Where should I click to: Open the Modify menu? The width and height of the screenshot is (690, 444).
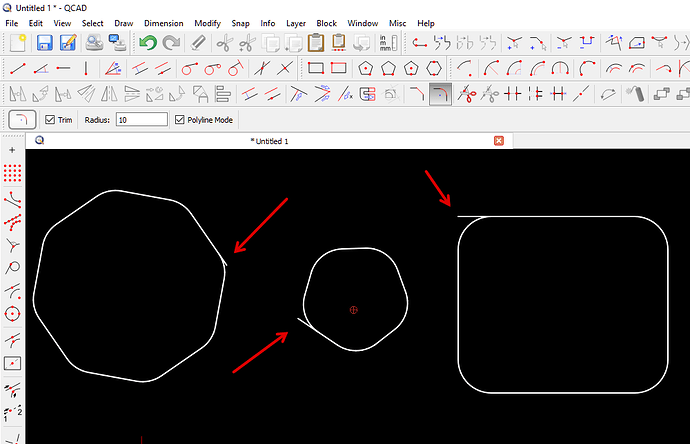pos(208,22)
